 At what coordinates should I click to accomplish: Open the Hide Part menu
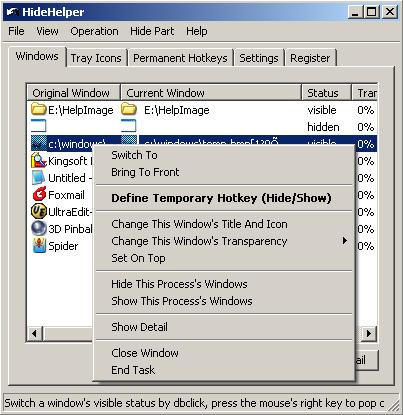click(152, 31)
